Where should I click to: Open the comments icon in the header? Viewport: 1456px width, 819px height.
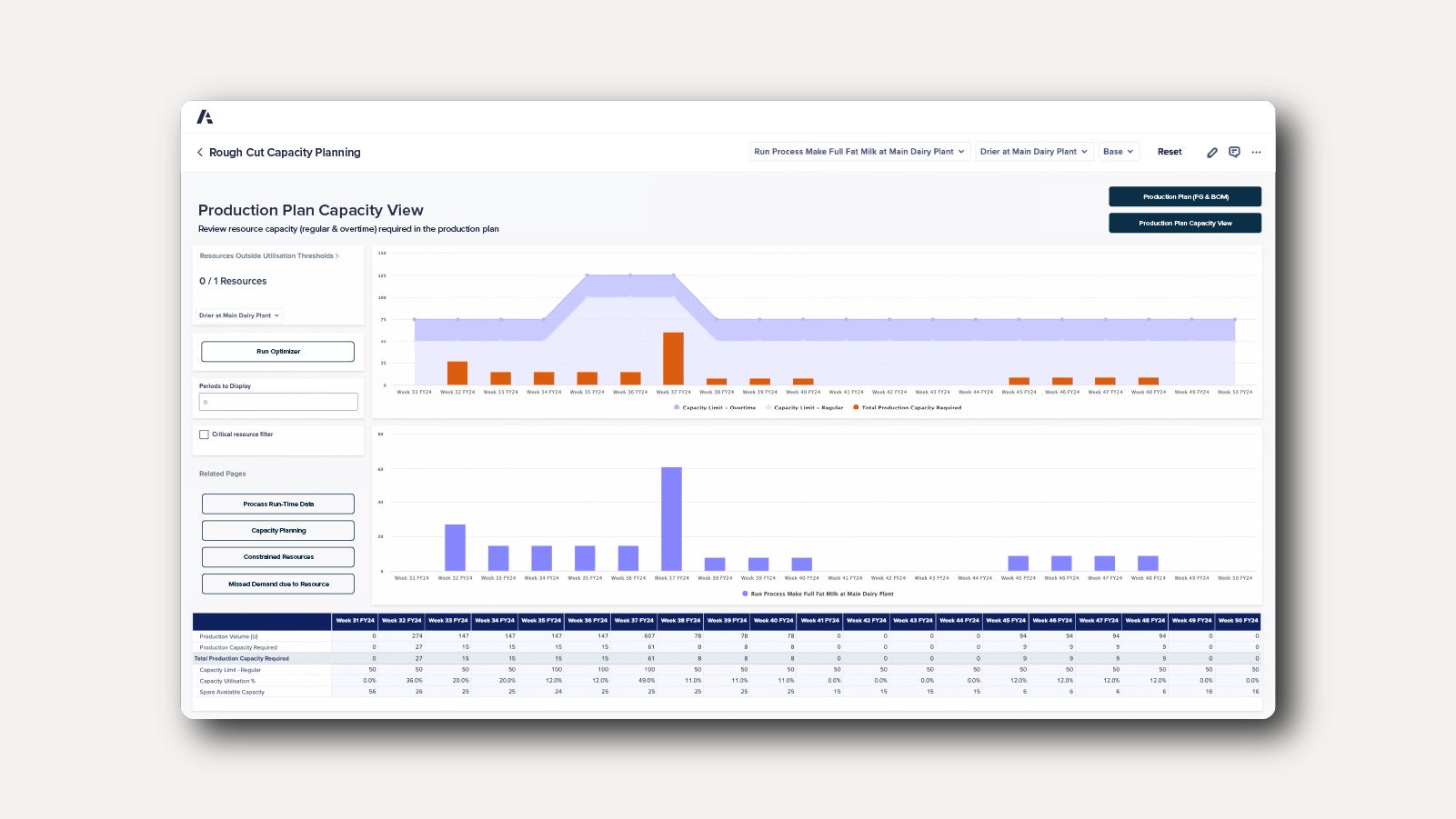(x=1234, y=153)
